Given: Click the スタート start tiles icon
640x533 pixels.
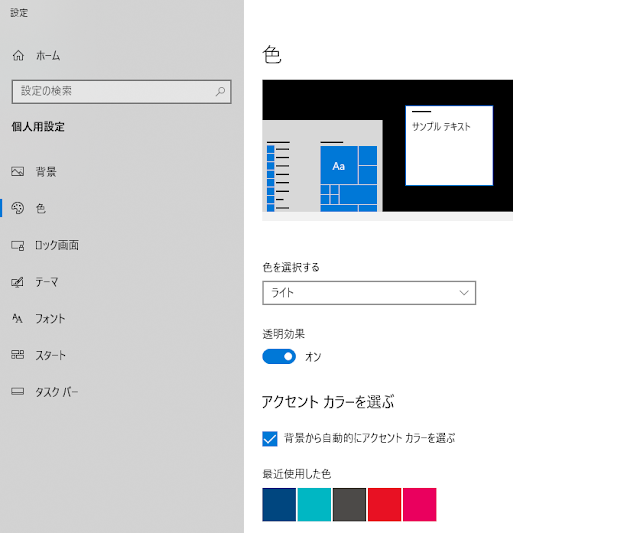Looking at the screenshot, I should click(x=18, y=355).
